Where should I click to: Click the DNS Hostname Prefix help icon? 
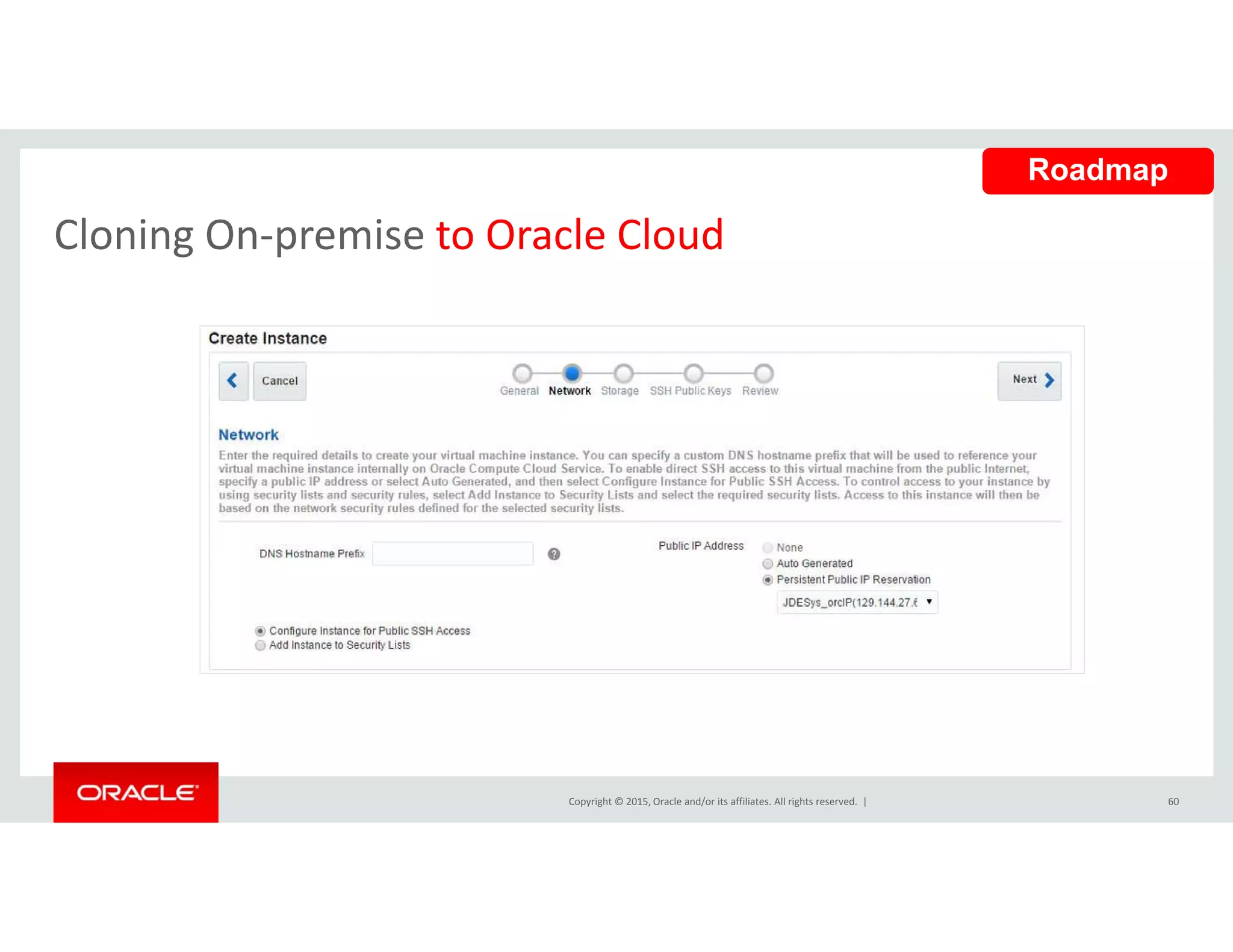click(554, 554)
